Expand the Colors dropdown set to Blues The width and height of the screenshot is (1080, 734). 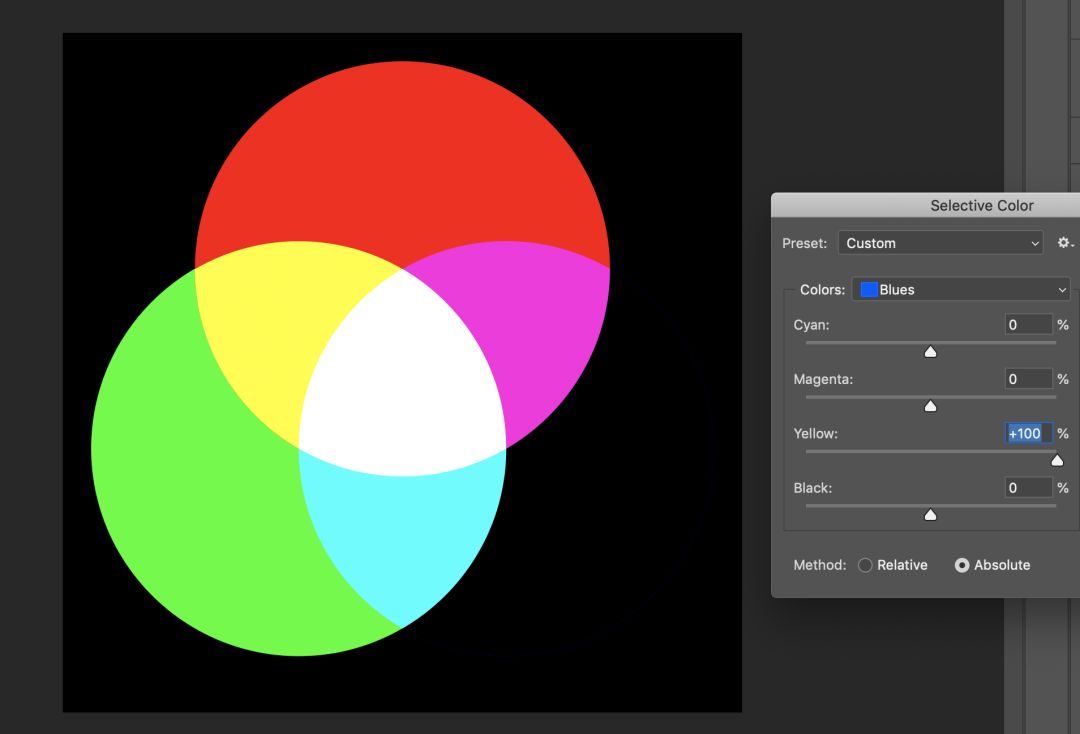(962, 290)
